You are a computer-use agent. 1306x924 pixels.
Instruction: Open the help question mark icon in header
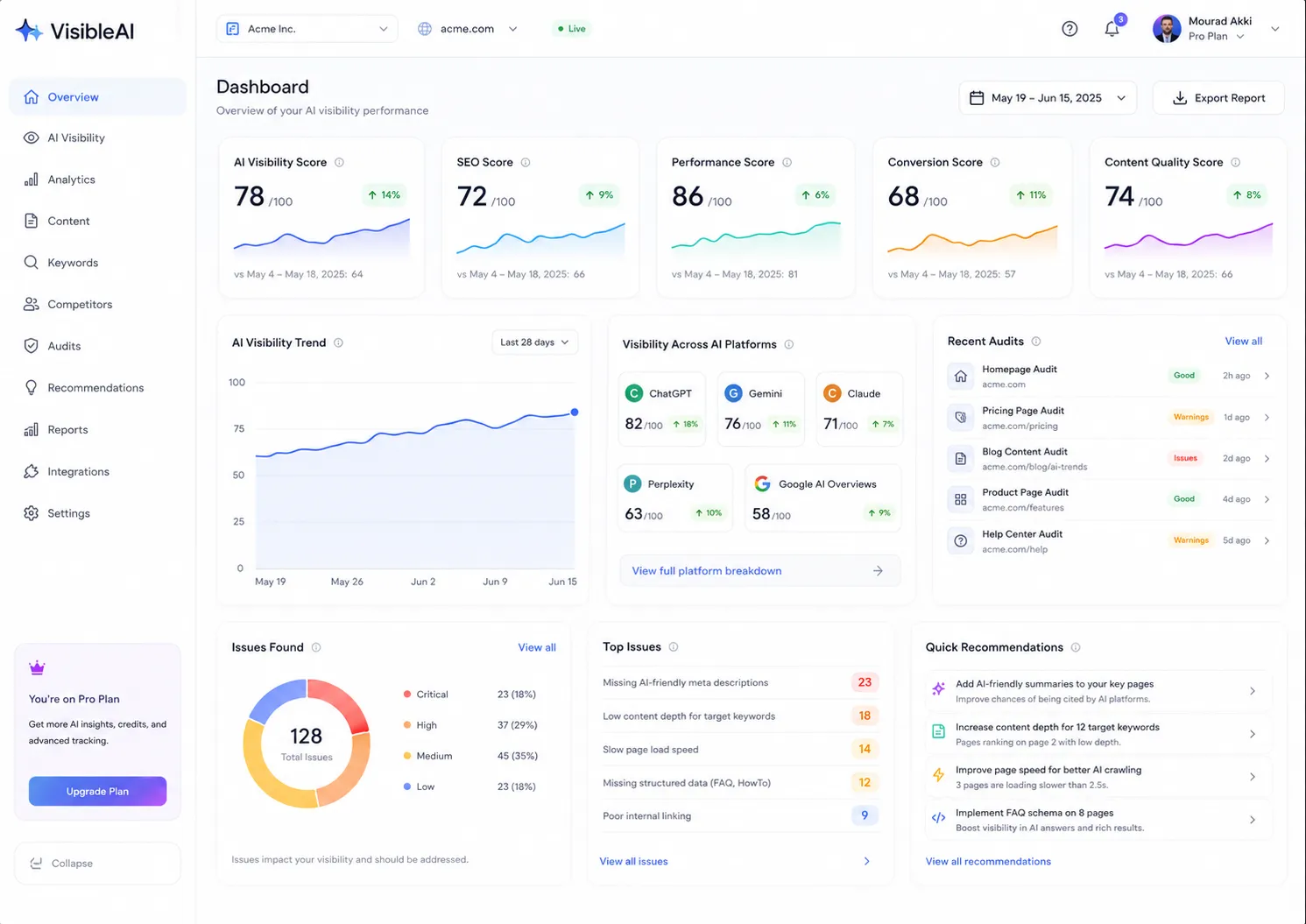point(1070,29)
